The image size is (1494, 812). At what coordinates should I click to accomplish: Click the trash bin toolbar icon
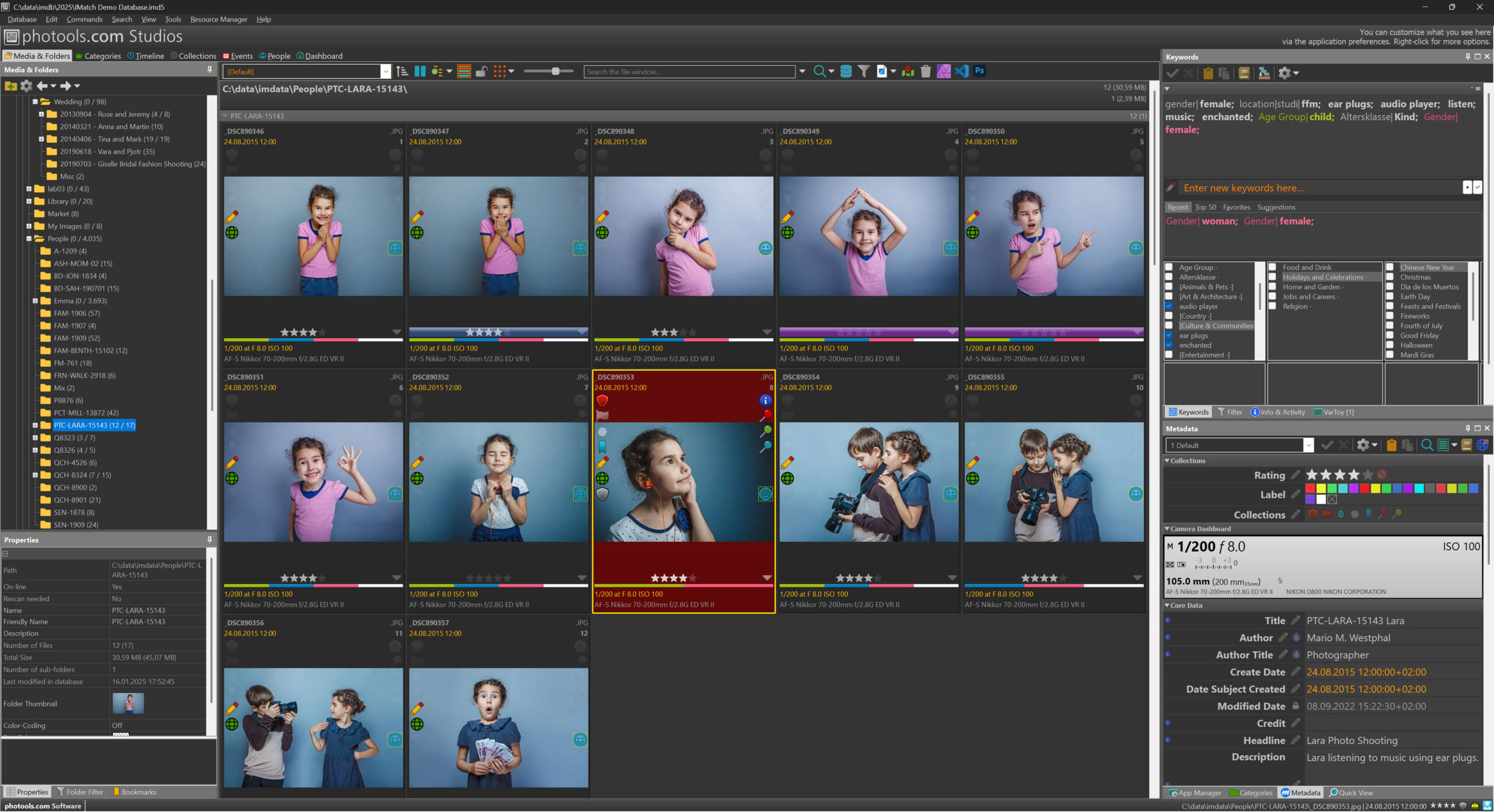tap(926, 71)
